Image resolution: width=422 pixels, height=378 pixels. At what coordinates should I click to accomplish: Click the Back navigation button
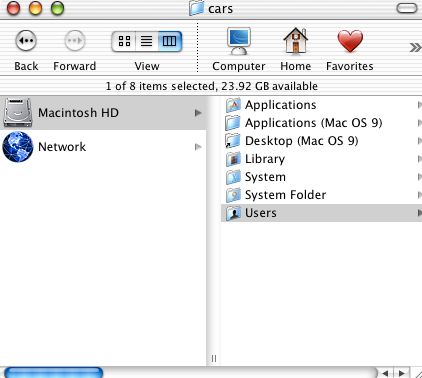coord(26,41)
